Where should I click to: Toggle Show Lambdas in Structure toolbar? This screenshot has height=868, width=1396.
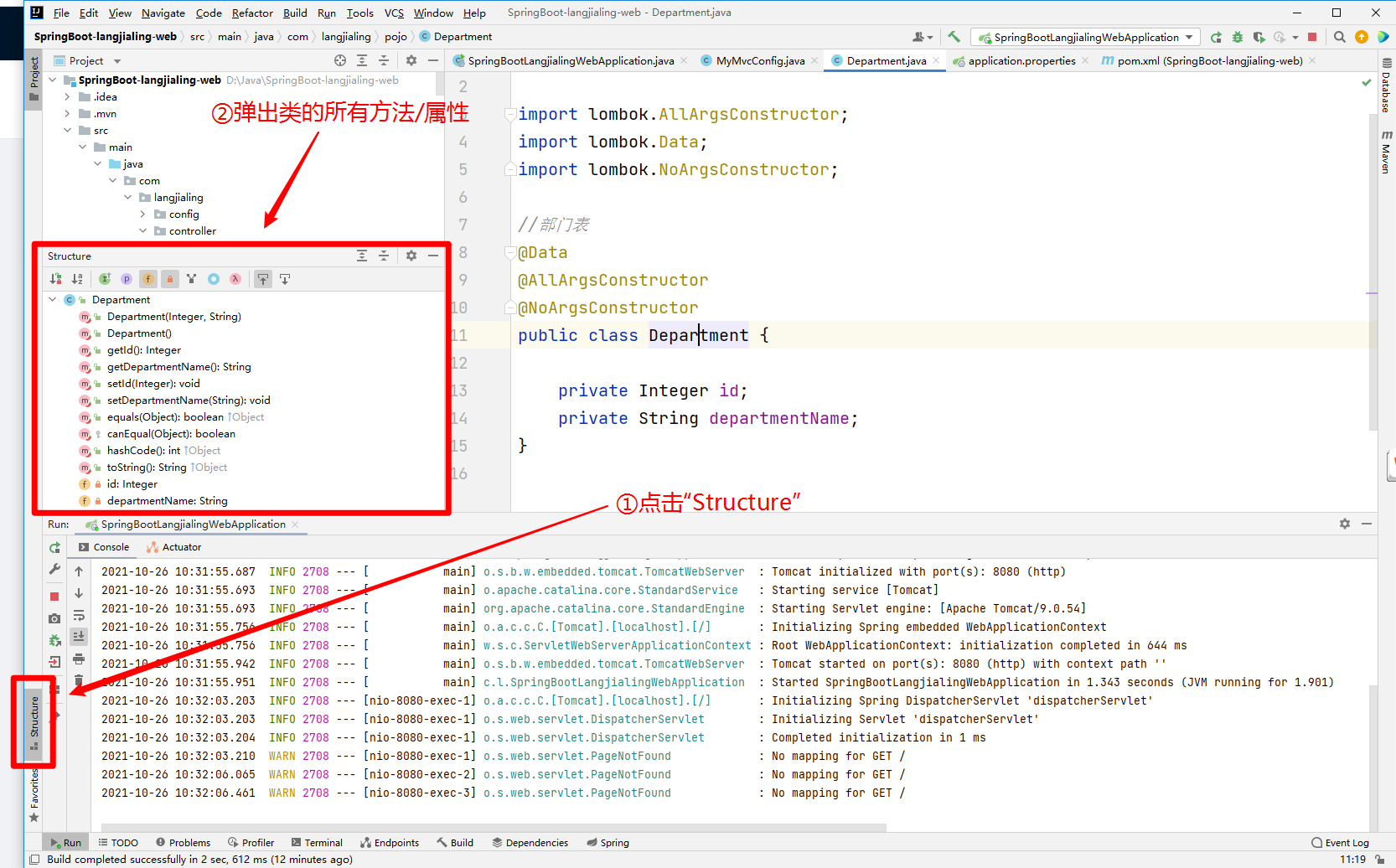point(235,279)
